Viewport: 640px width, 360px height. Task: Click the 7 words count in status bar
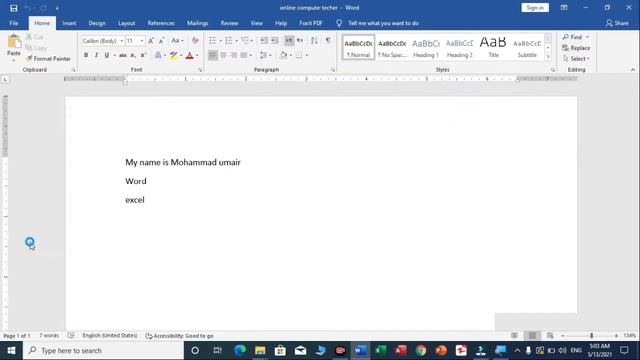click(x=49, y=336)
